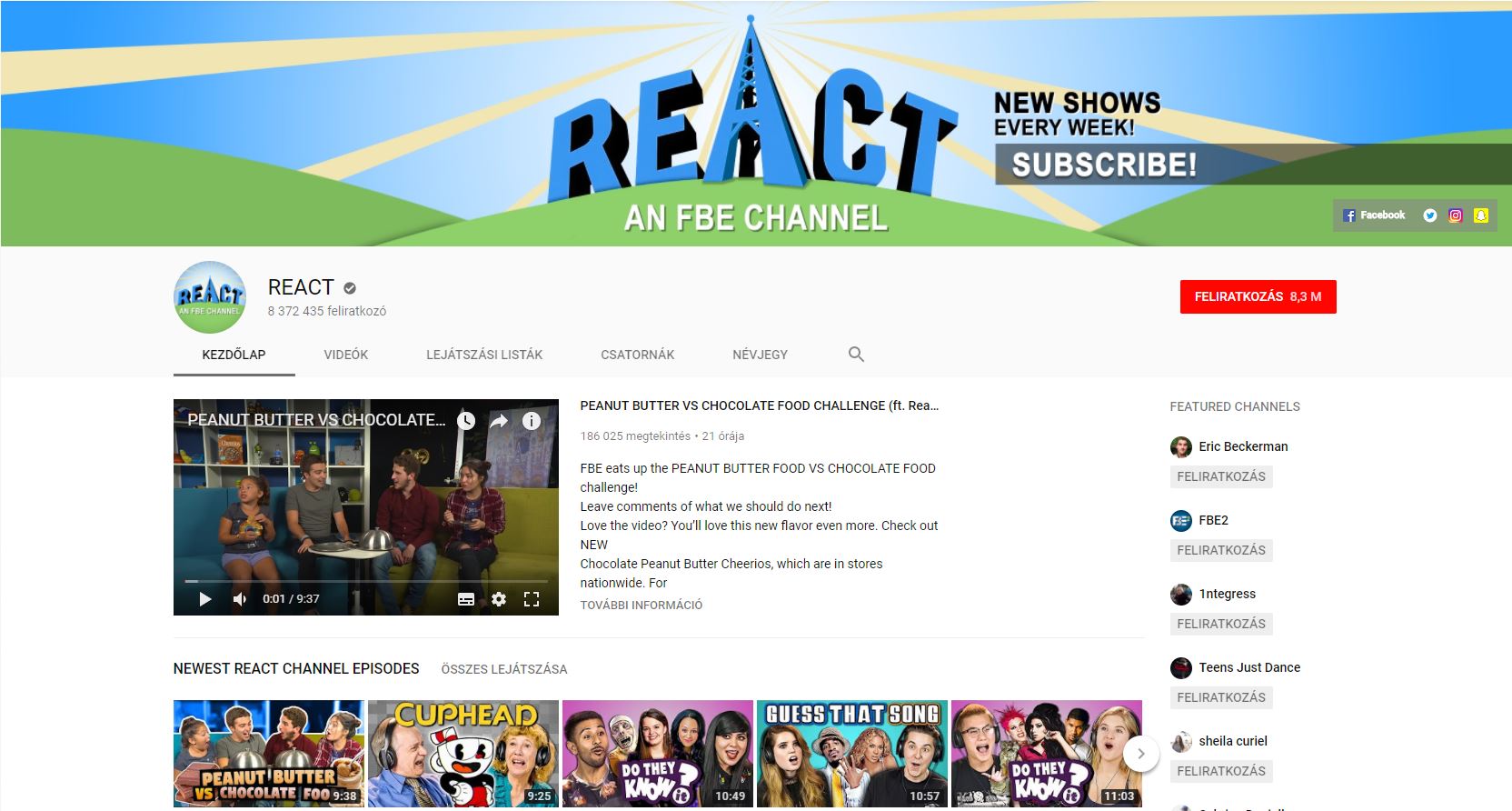Open the Facebook link in banner
Screen dimensions: 1512x811
(1374, 215)
